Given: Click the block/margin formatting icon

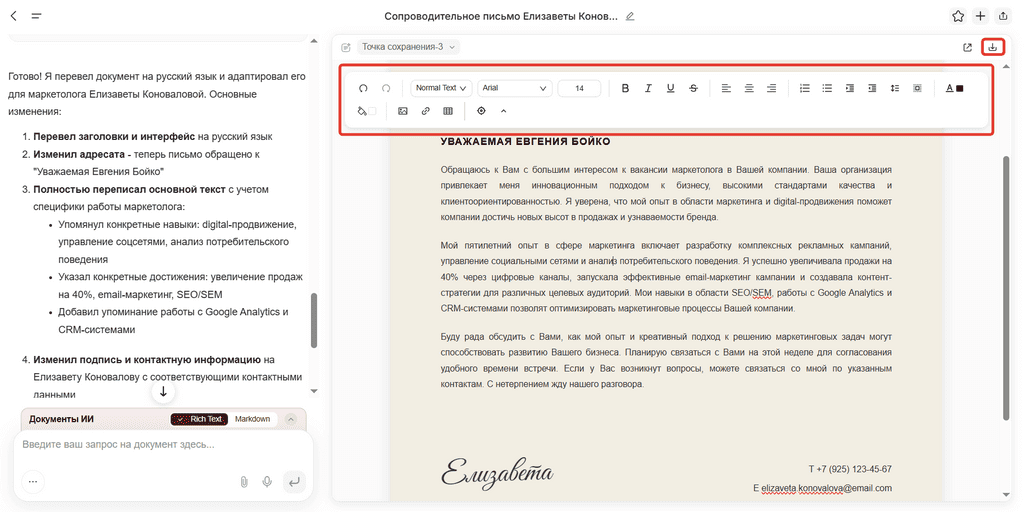Looking at the screenshot, I should 917,88.
